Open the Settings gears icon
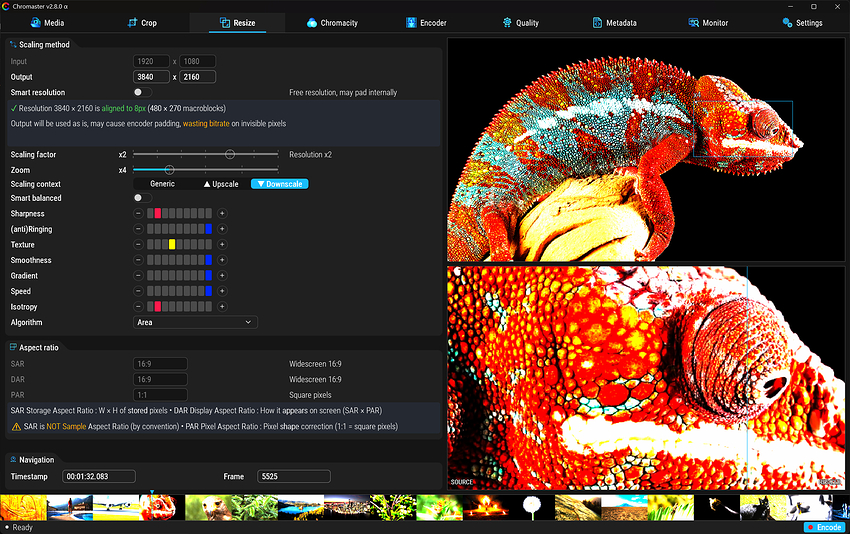The width and height of the screenshot is (850, 534). click(x=787, y=23)
